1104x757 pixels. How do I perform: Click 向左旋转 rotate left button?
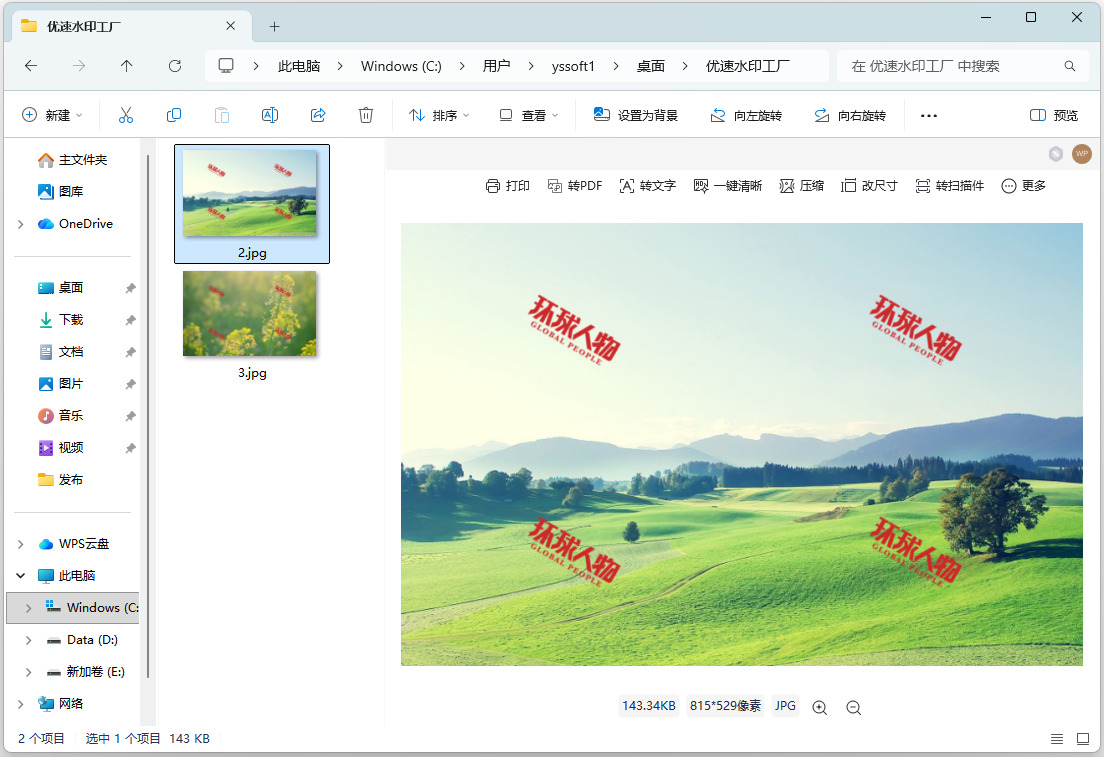pos(746,115)
